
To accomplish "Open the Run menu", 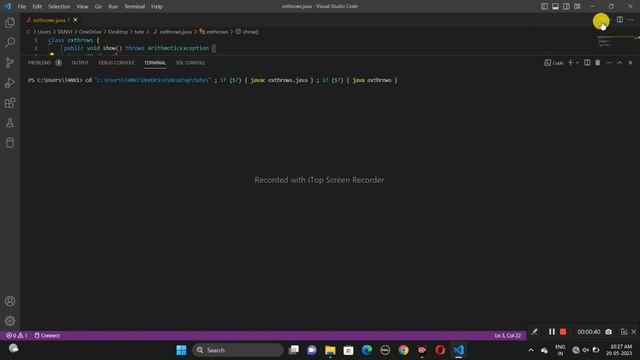I will (x=113, y=6).
